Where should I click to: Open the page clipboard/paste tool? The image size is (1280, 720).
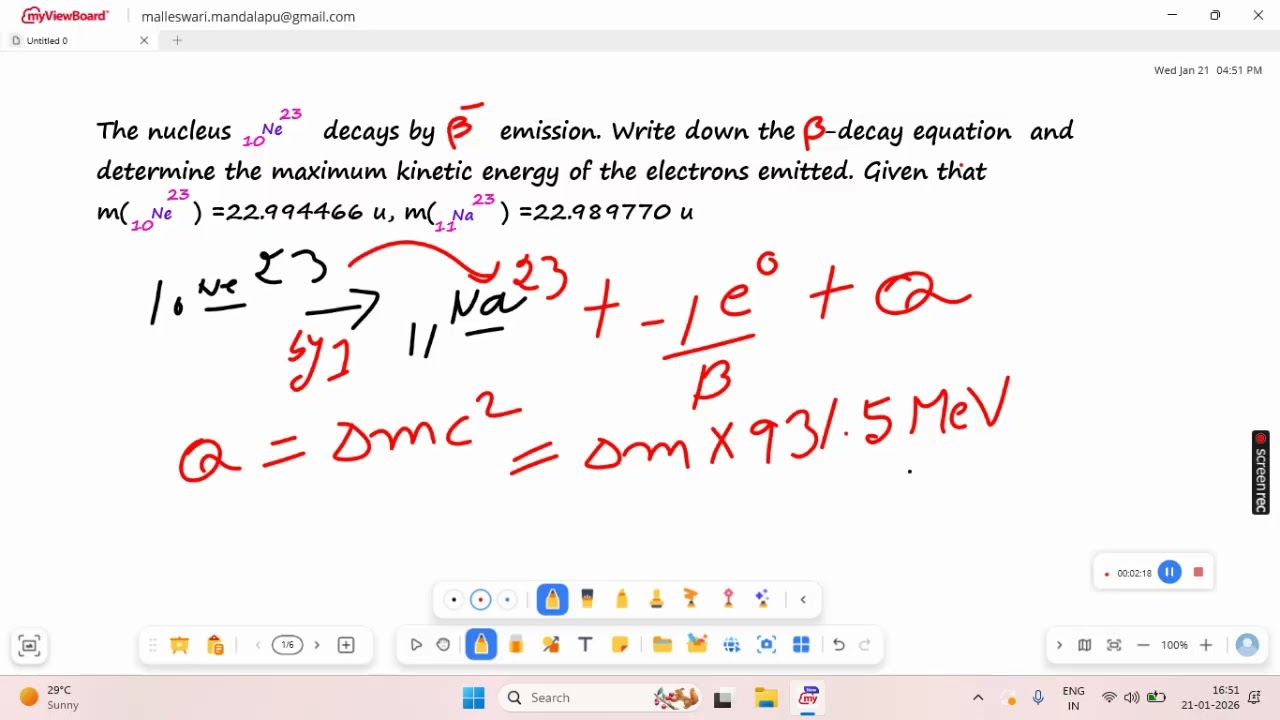tap(215, 645)
